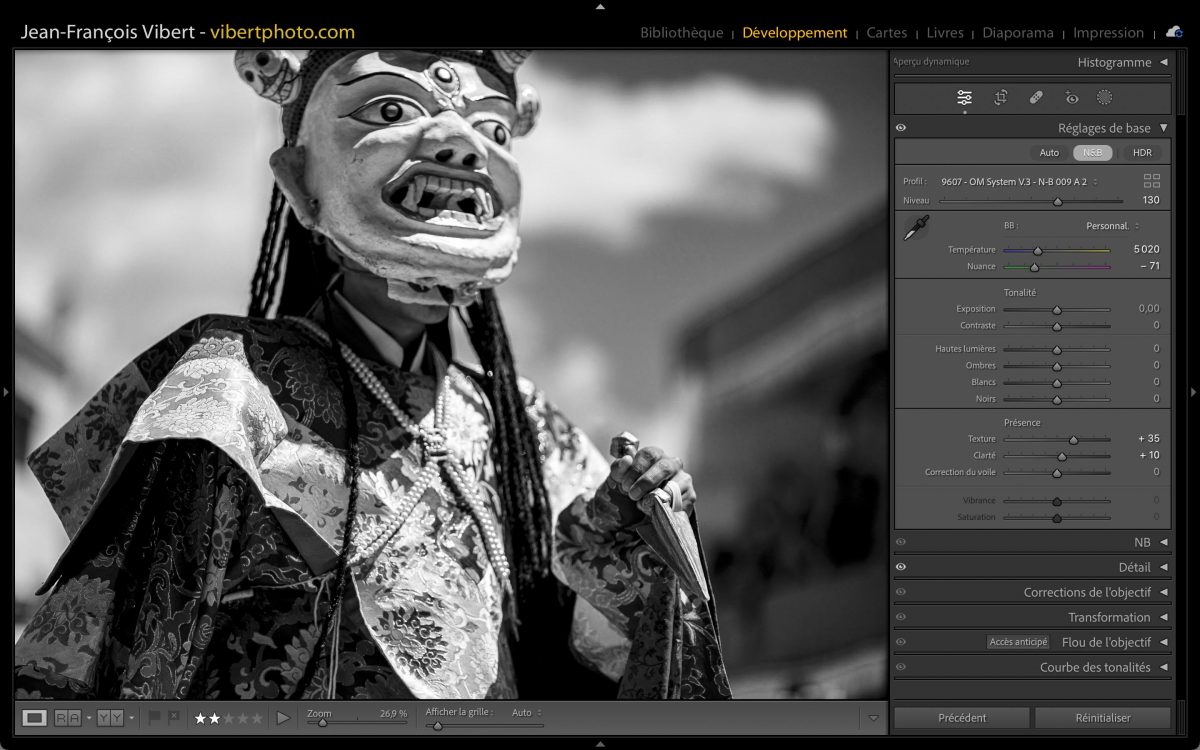Click the cloud sync status icon
This screenshot has height=750, width=1200.
pos(1174,32)
